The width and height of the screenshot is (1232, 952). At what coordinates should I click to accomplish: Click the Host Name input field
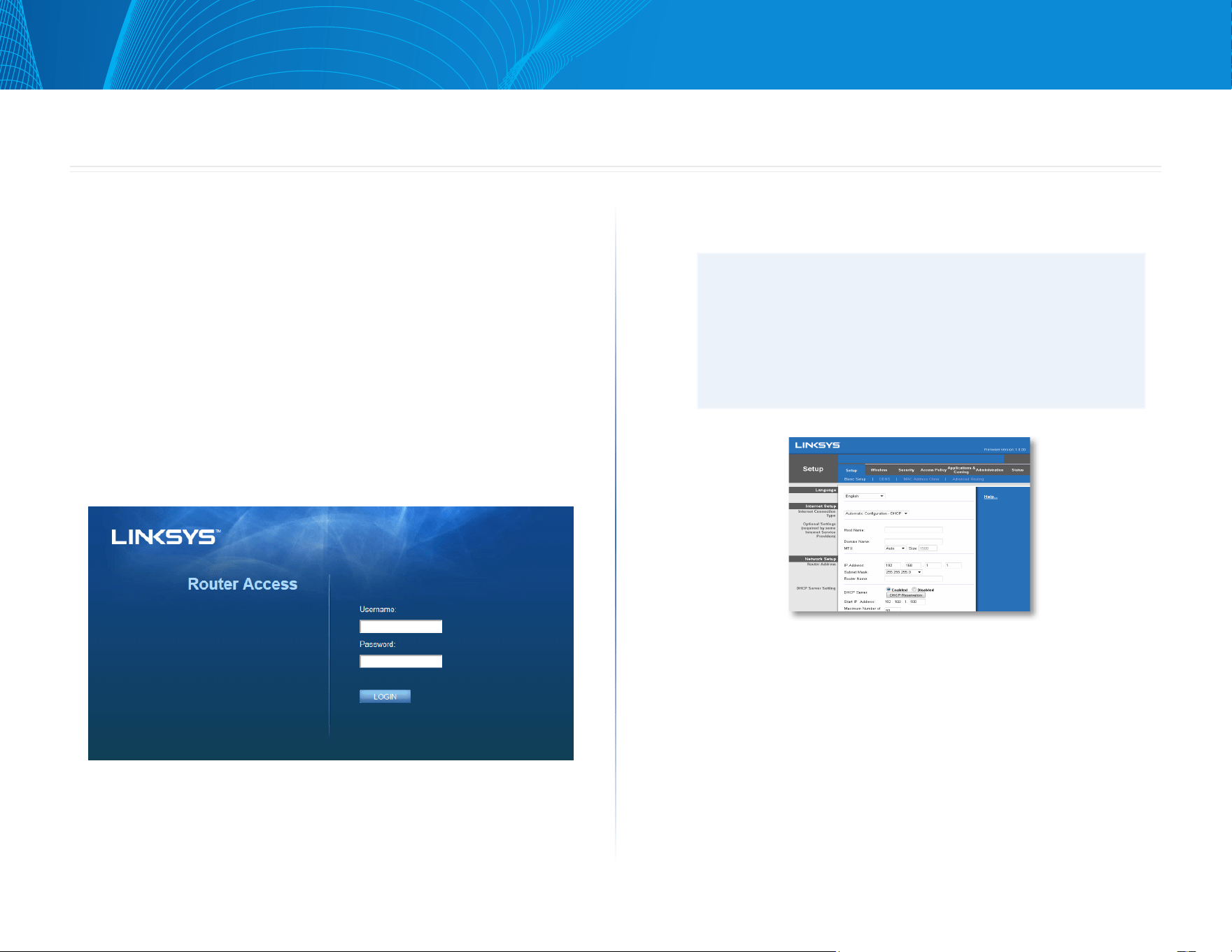click(x=914, y=530)
